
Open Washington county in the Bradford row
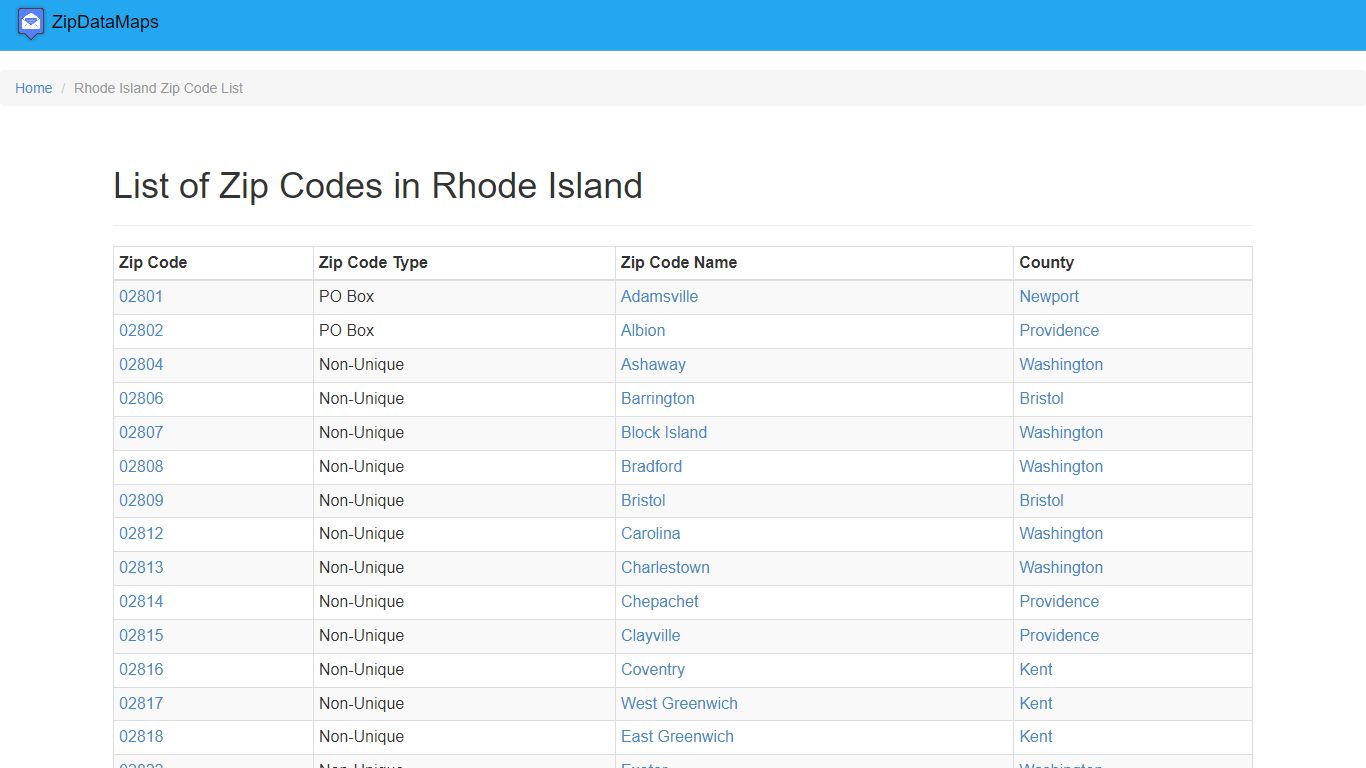1061,467
